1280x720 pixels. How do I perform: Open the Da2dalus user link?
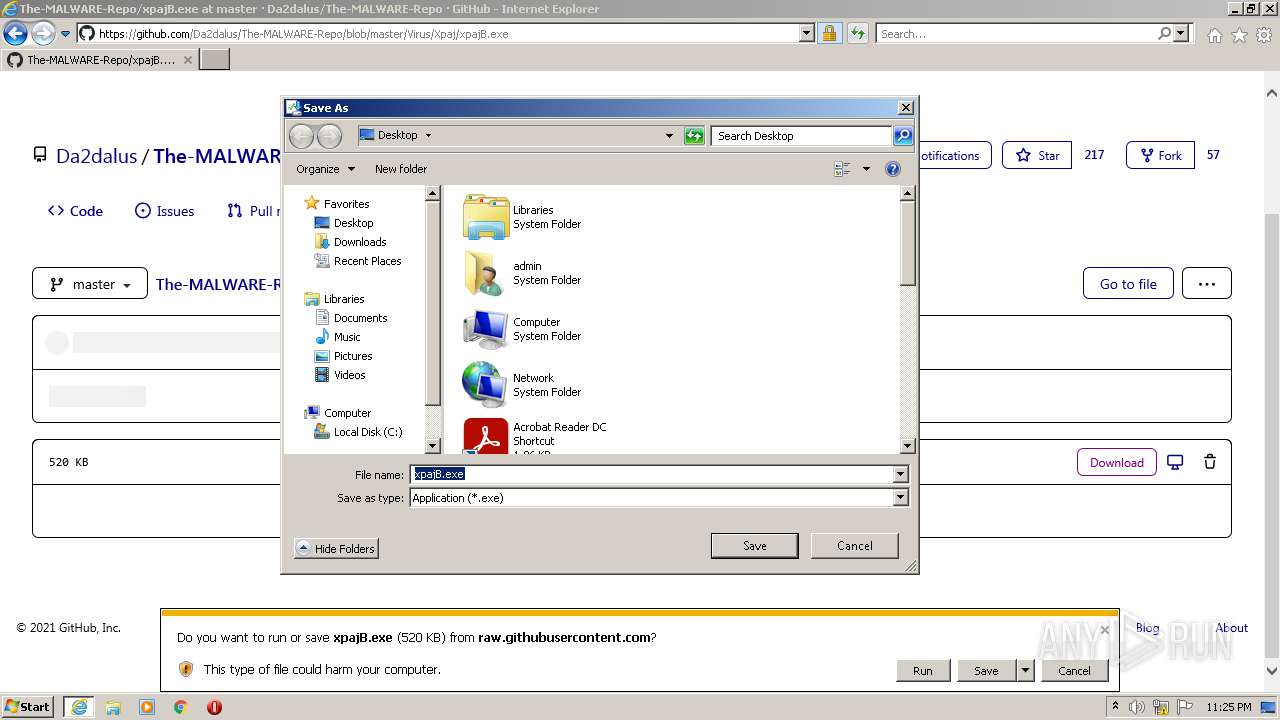point(96,156)
